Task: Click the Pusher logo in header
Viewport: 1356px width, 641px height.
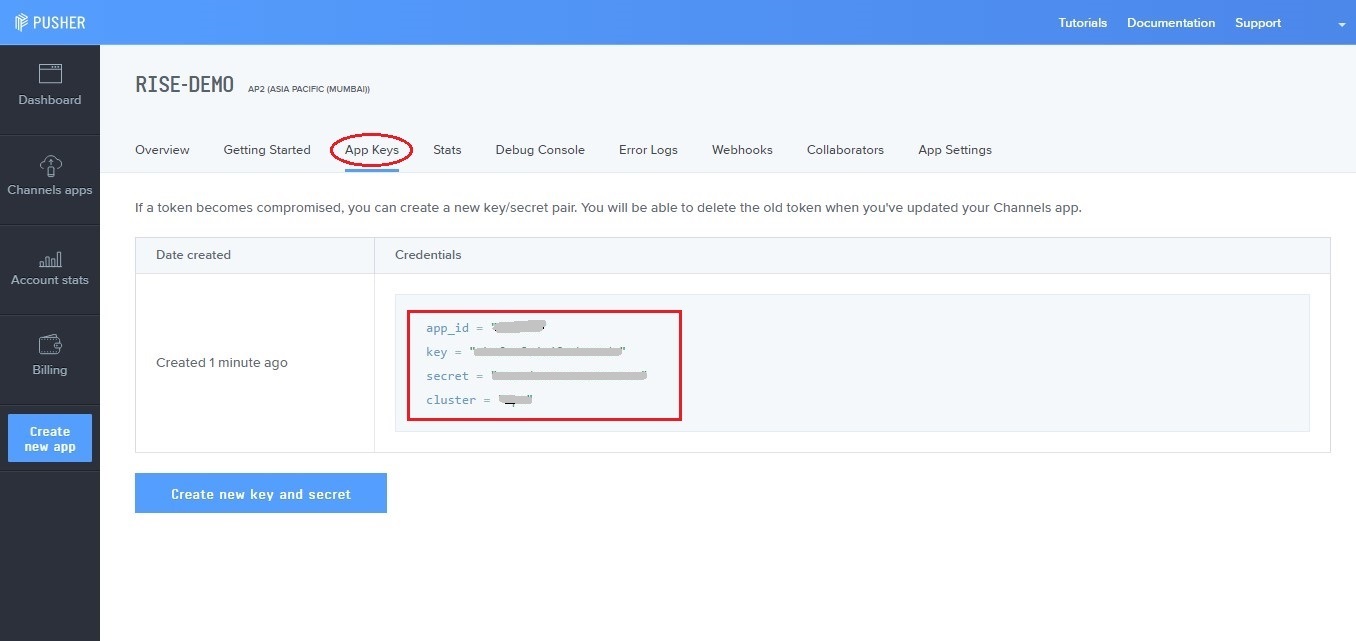Action: click(x=50, y=22)
